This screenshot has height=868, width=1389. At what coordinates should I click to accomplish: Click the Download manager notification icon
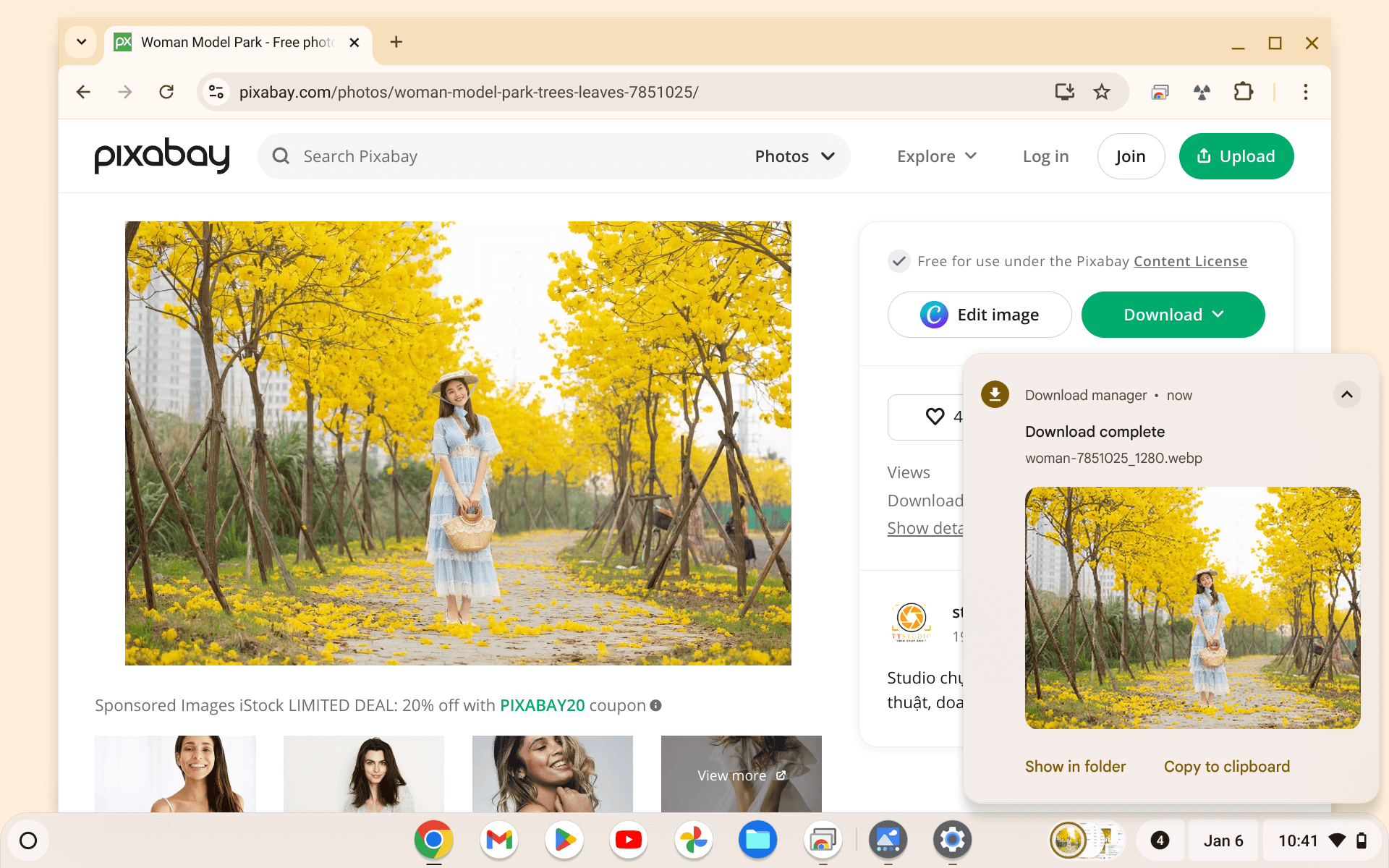995,394
